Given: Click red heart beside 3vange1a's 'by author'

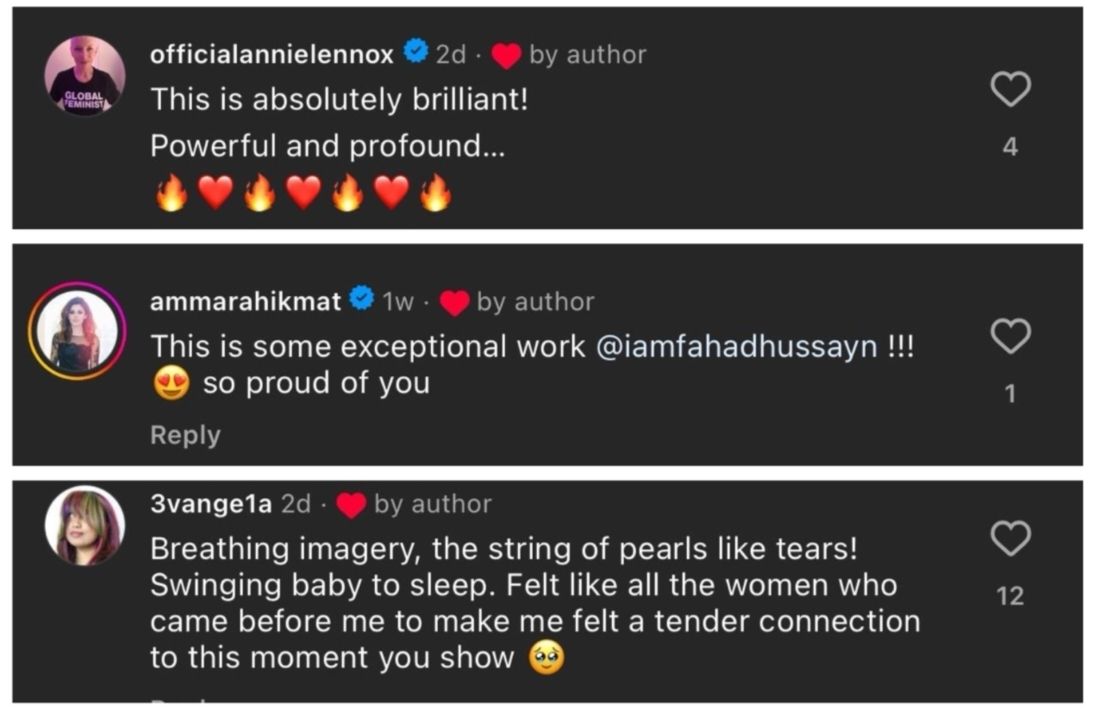Looking at the screenshot, I should [x=352, y=506].
